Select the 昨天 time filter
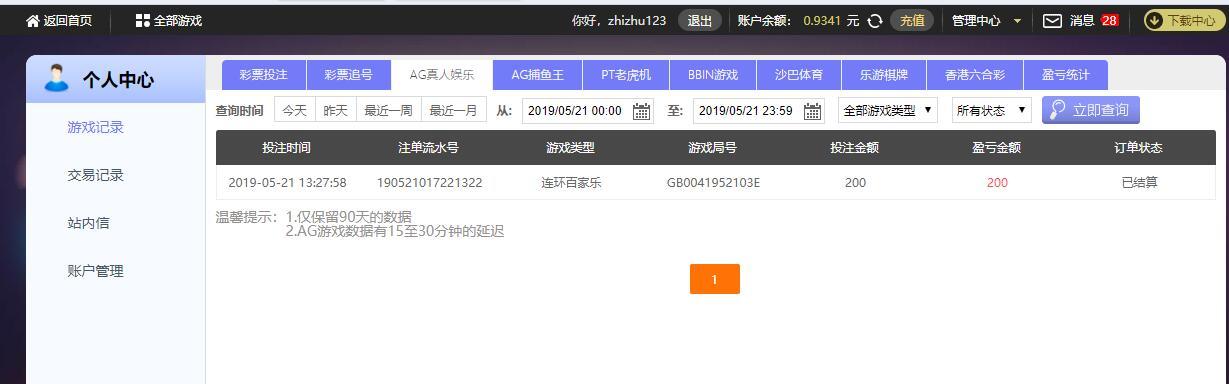This screenshot has width=1229, height=384. point(336,111)
